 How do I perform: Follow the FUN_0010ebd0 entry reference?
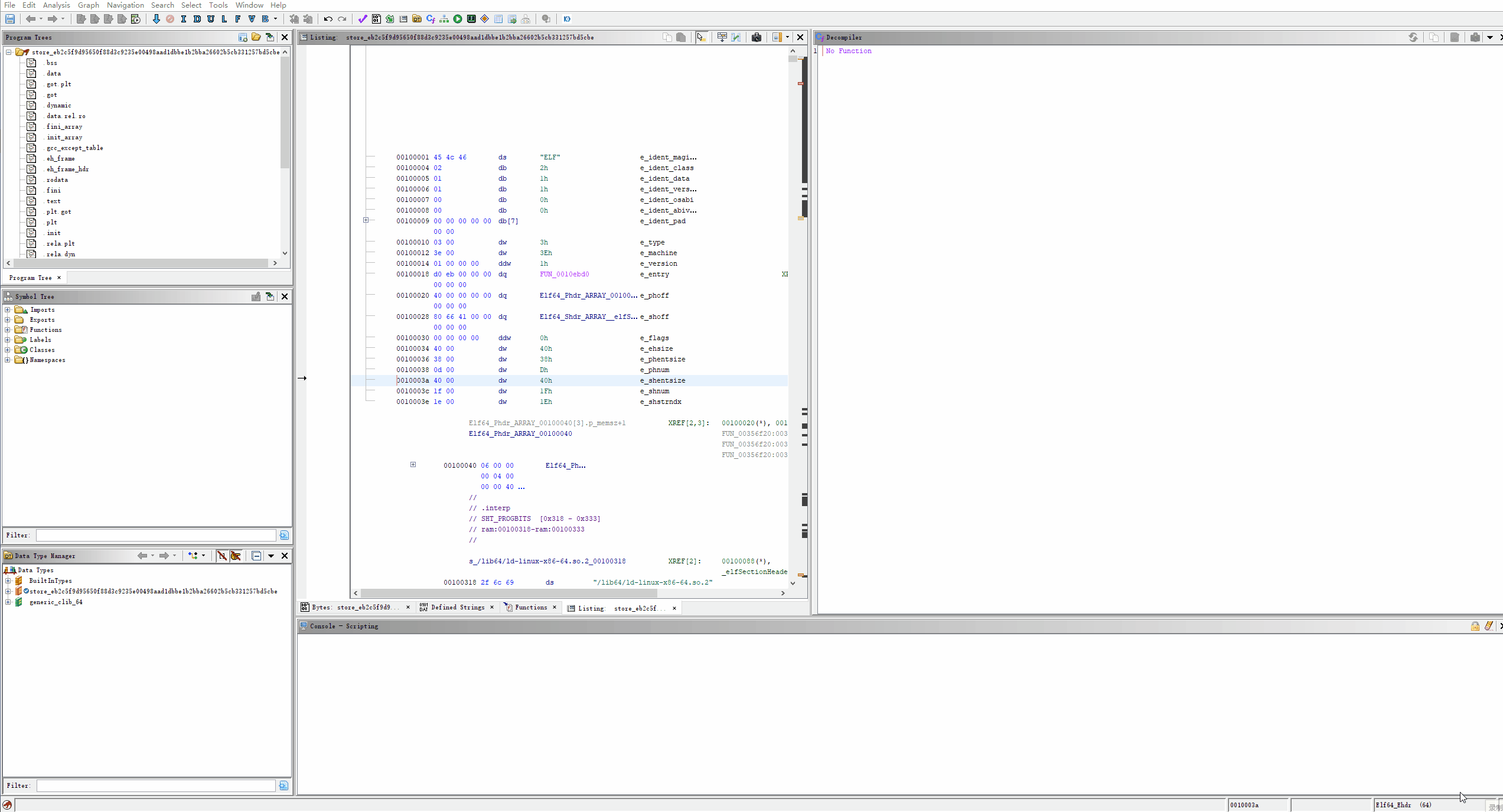tap(564, 274)
